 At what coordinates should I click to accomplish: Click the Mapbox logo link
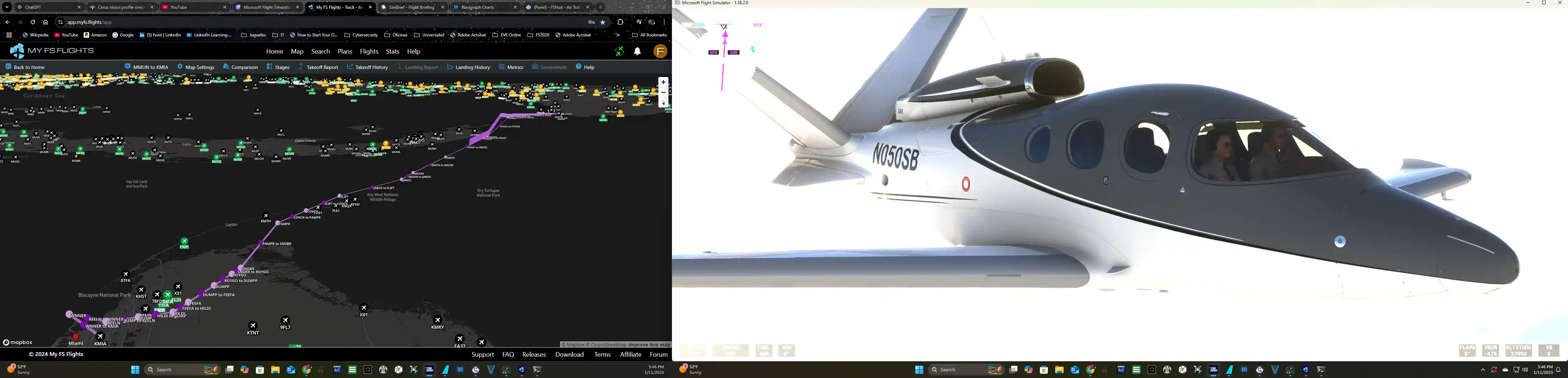pyautogui.click(x=17, y=343)
